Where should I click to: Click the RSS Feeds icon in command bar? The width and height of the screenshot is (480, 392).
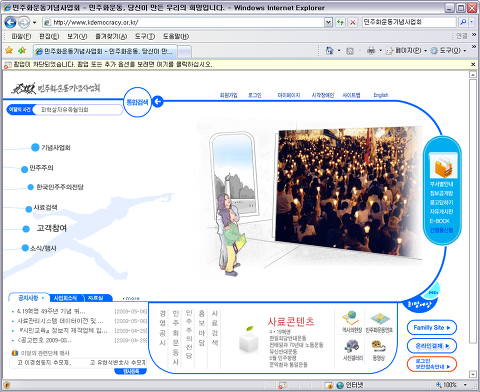pos(350,51)
